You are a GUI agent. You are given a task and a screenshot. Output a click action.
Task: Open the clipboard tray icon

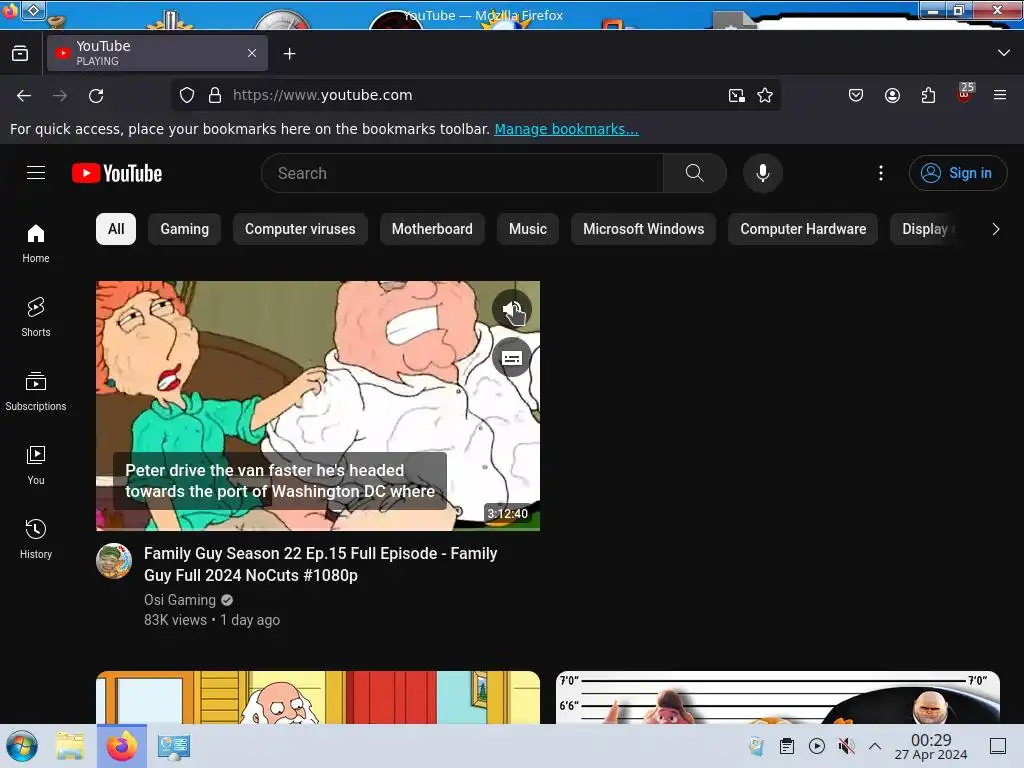tap(787, 746)
